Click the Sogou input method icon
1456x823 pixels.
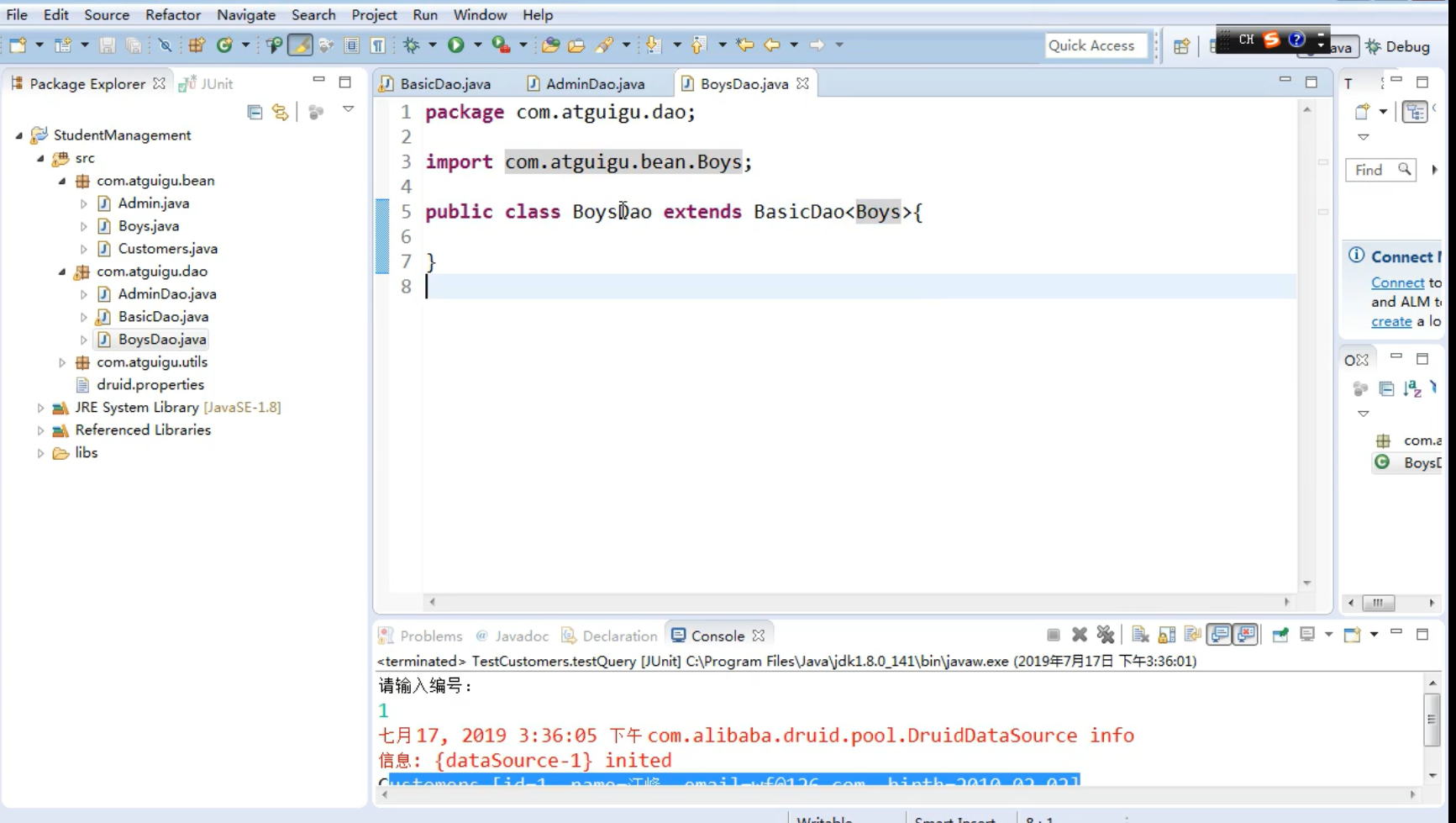[x=1272, y=40]
